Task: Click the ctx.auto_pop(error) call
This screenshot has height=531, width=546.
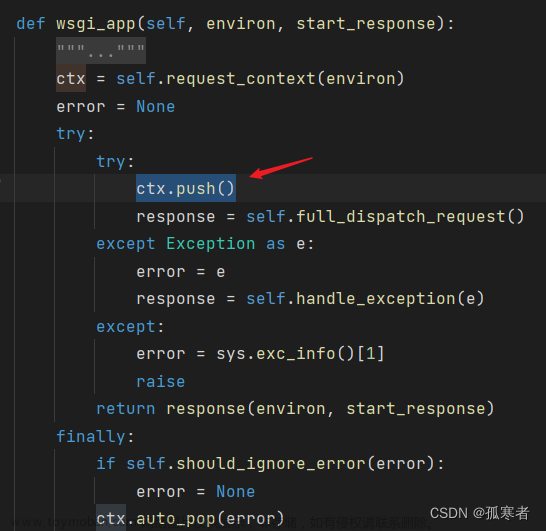Action: [x=190, y=519]
